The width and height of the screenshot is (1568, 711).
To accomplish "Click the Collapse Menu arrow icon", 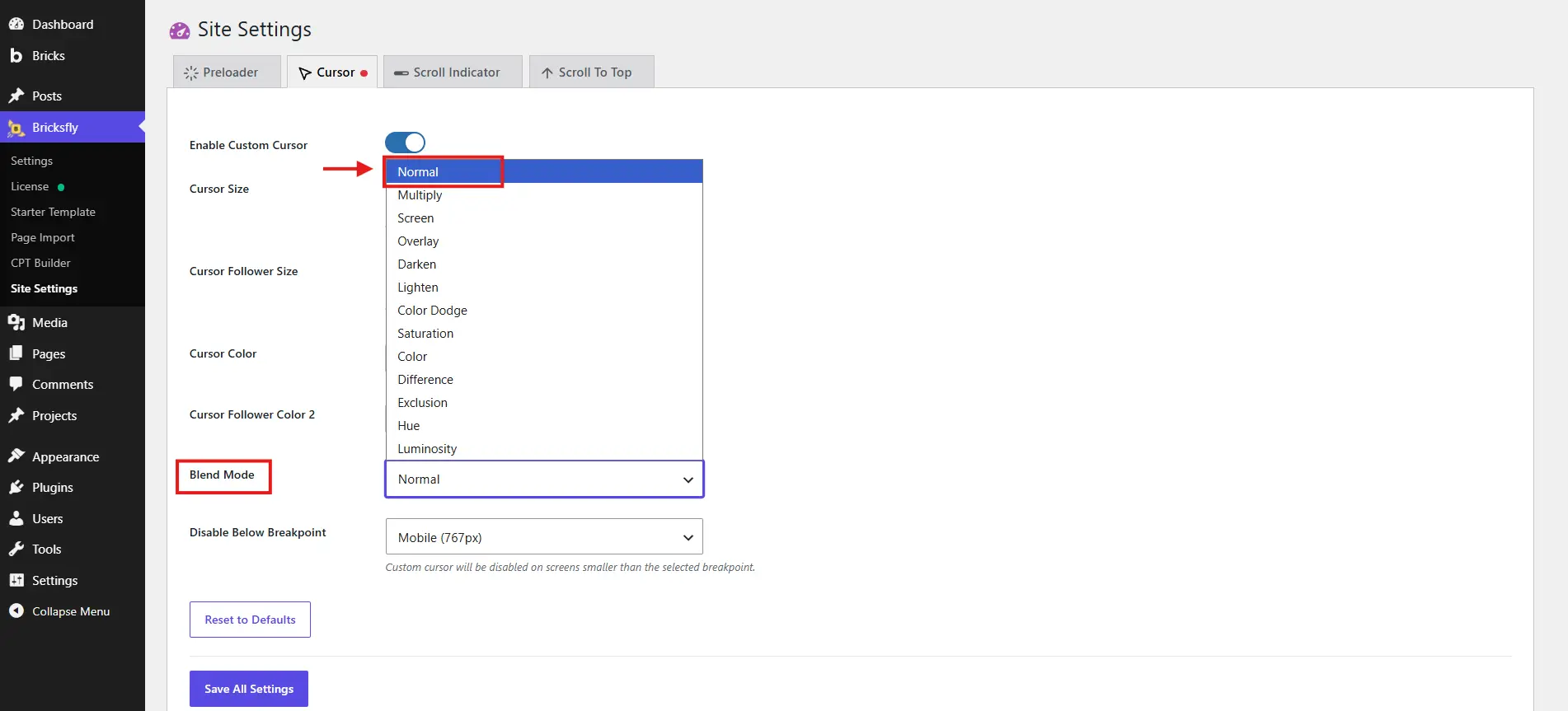I will pos(16,610).
